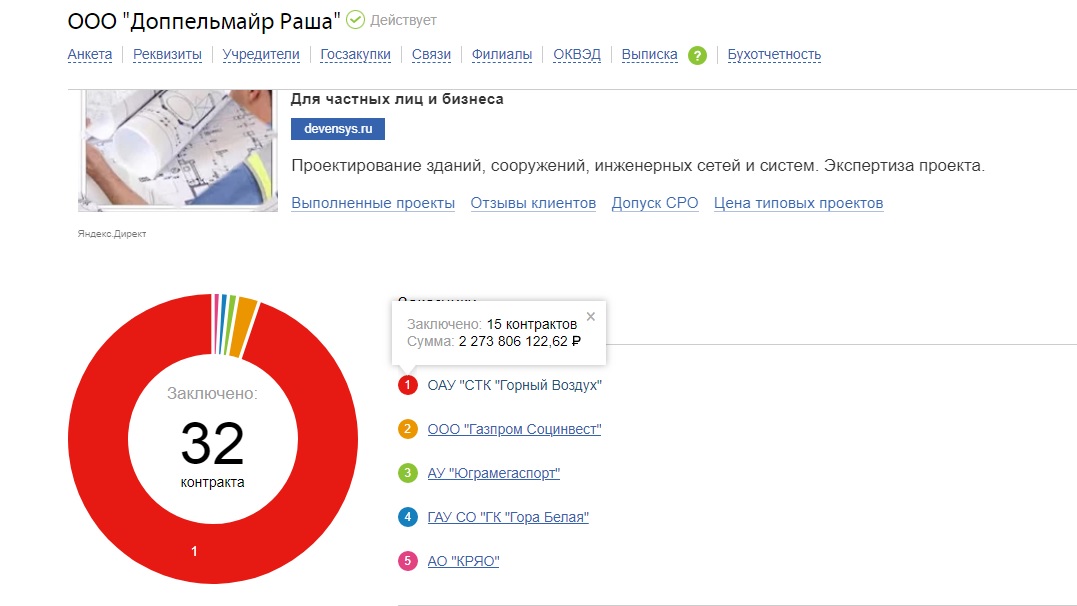Click the pink number 5 legend marker
The height and width of the screenshot is (606, 1077).
[407, 561]
